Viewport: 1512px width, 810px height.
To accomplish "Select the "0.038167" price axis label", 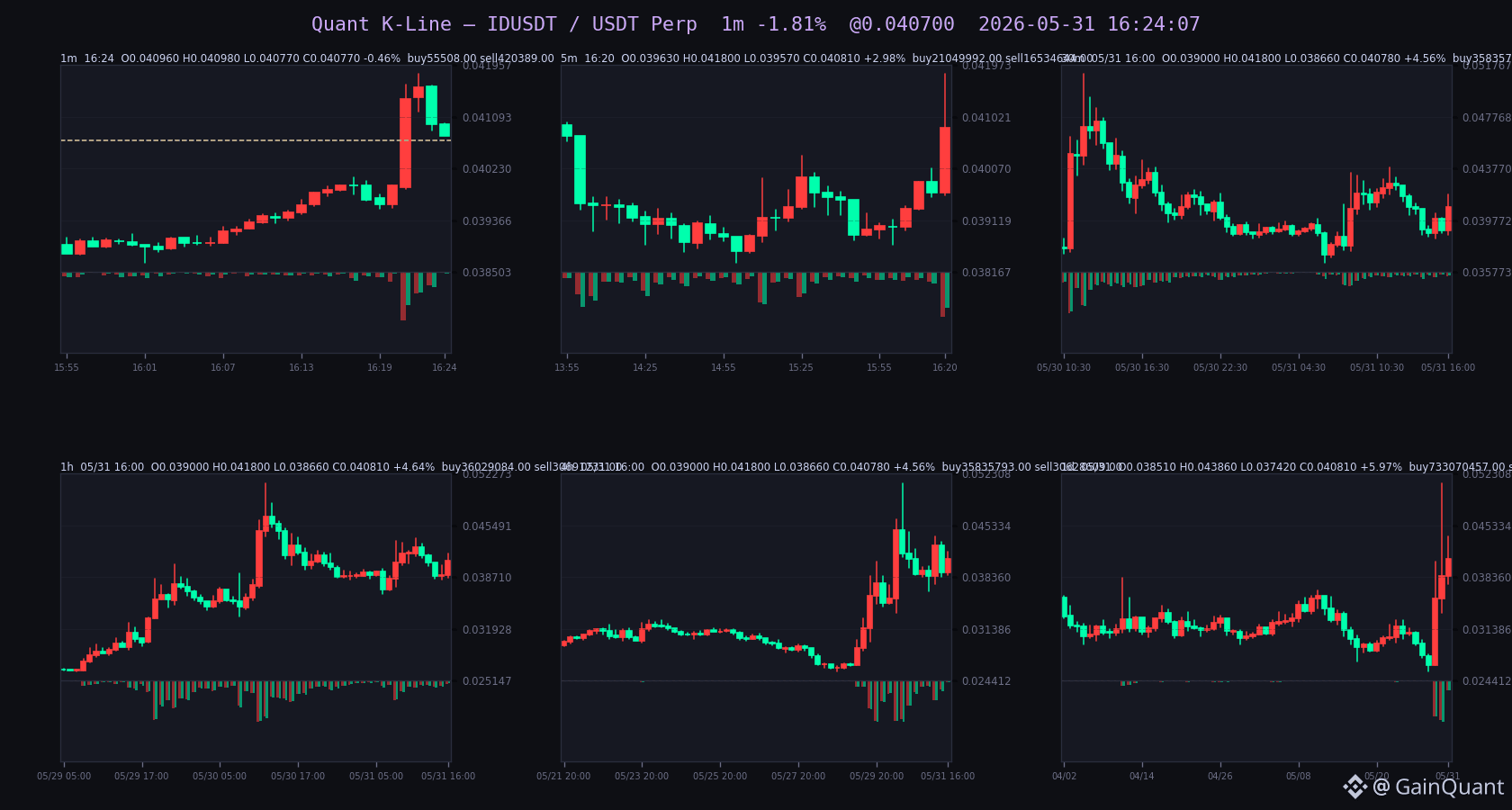I will [x=986, y=273].
